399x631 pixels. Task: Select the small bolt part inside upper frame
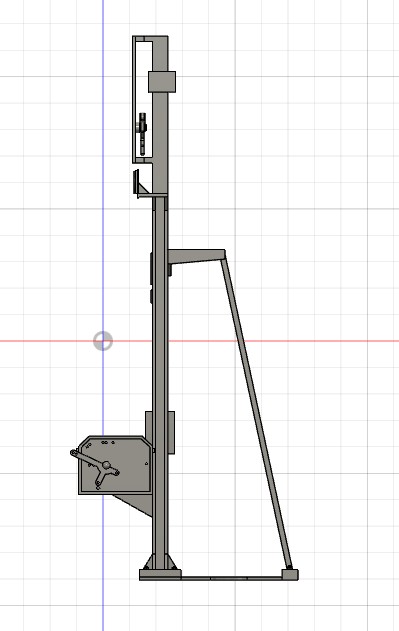point(143,134)
